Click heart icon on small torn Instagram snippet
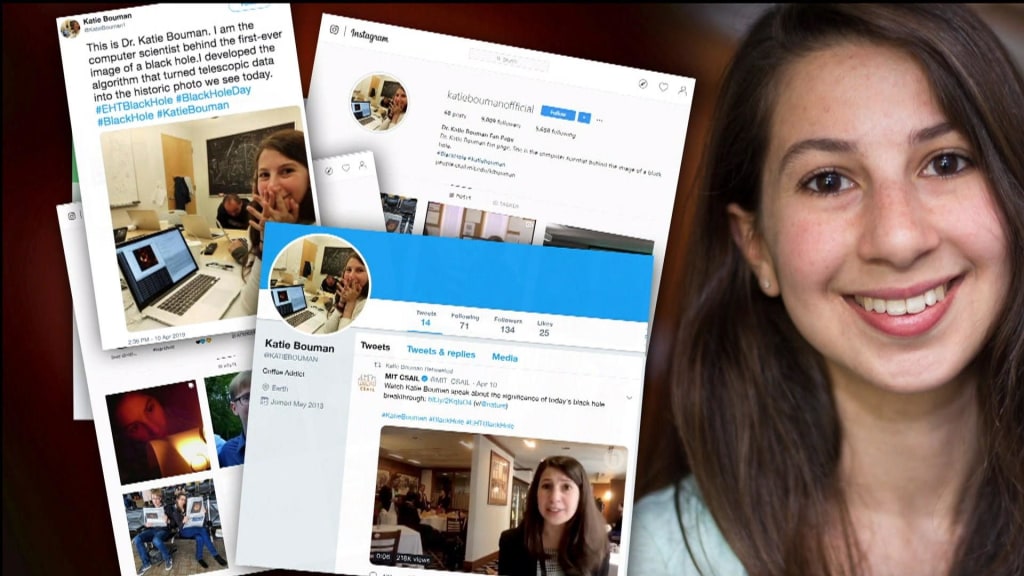Image resolution: width=1024 pixels, height=576 pixels. 345,168
